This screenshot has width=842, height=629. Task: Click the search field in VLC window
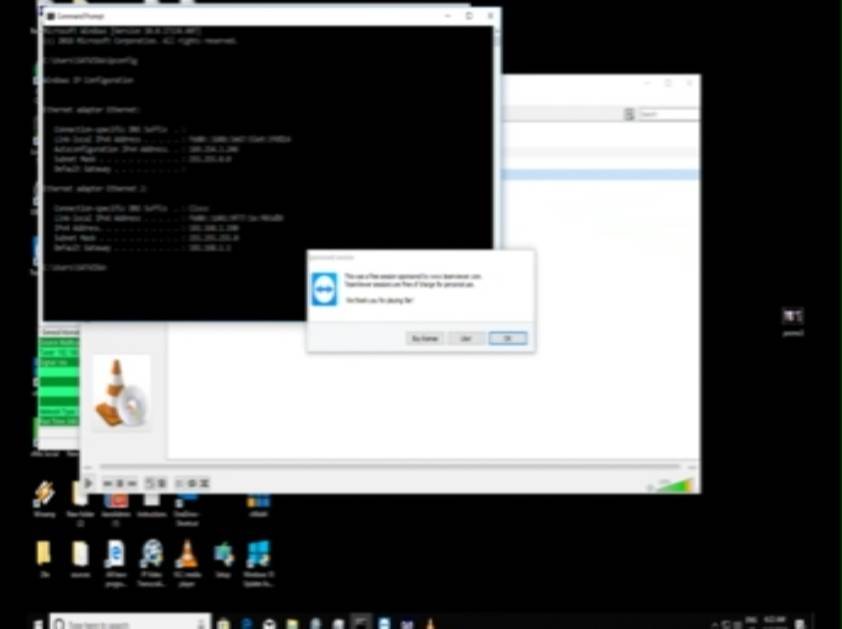(669, 114)
